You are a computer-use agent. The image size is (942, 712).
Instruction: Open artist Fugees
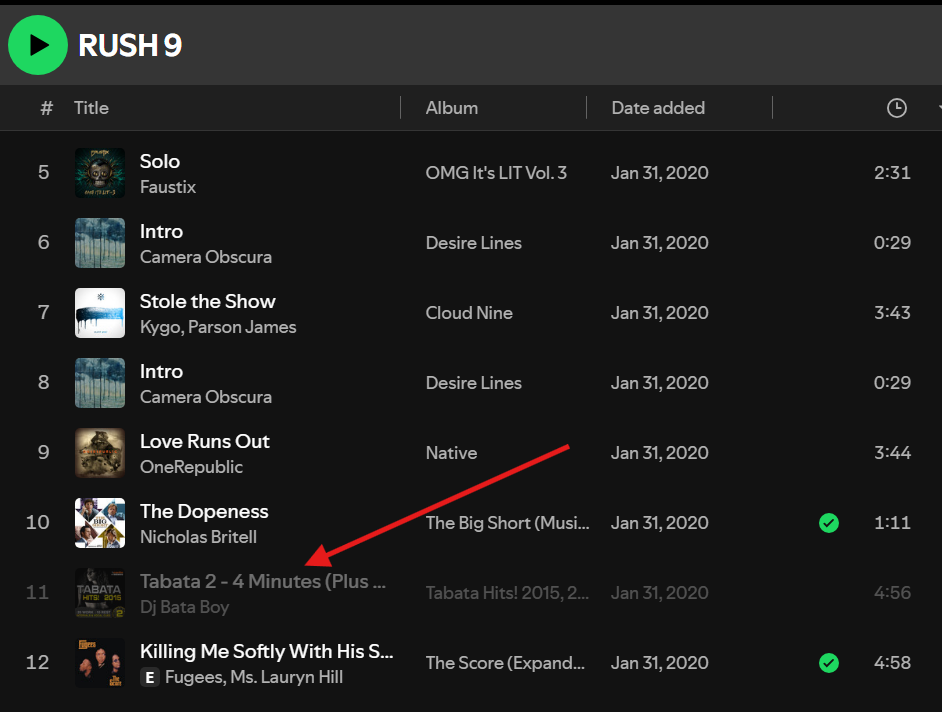click(193, 677)
